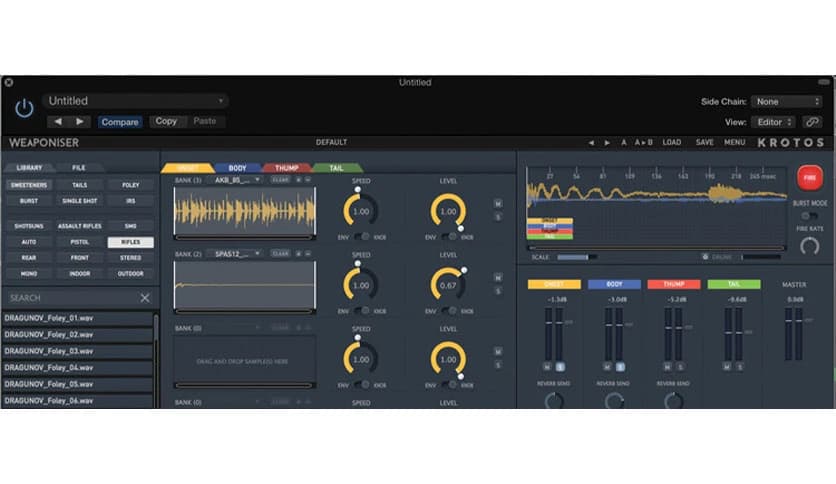This screenshot has width=836, height=484.
Task: Adjust the timeline SCALE slider
Action: point(576,257)
